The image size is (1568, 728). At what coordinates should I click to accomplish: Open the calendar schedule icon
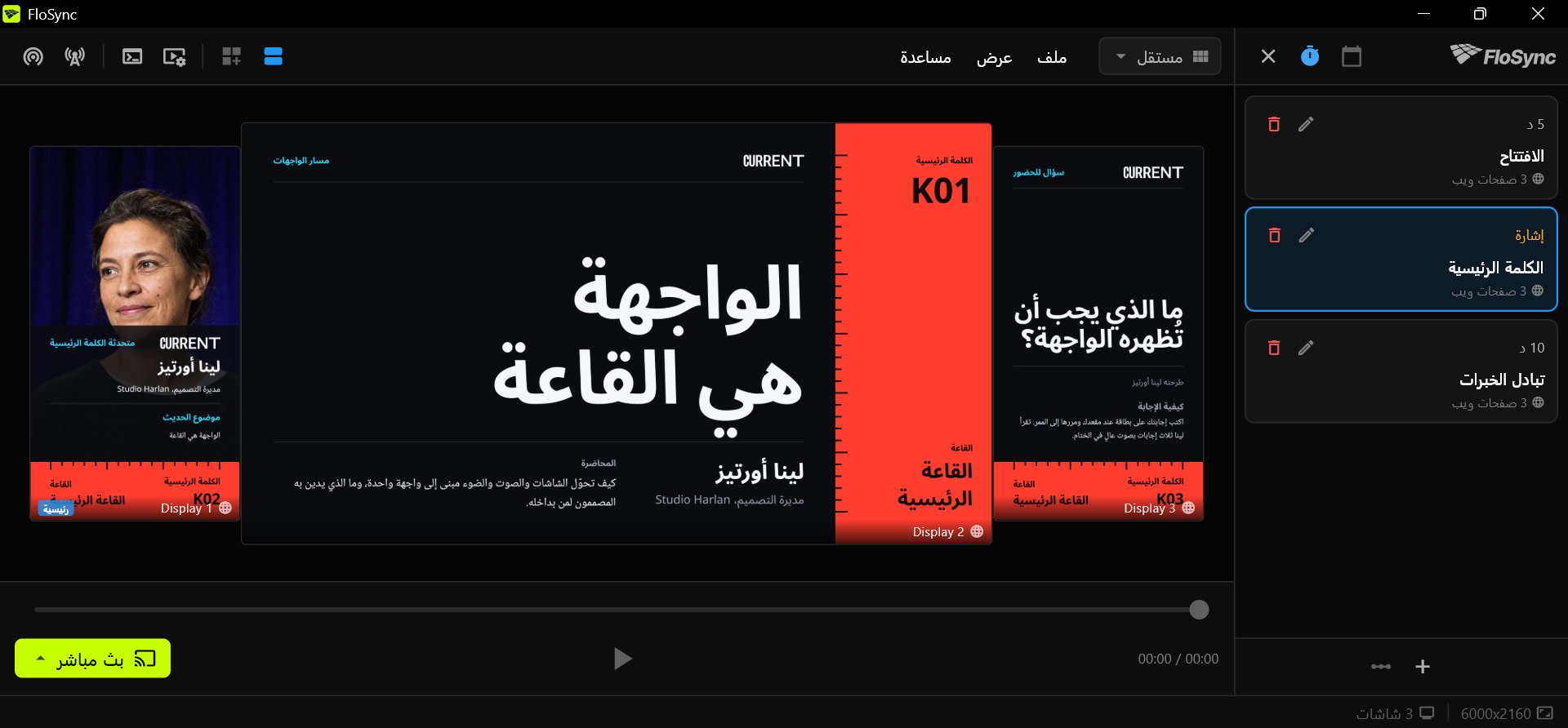(x=1352, y=56)
